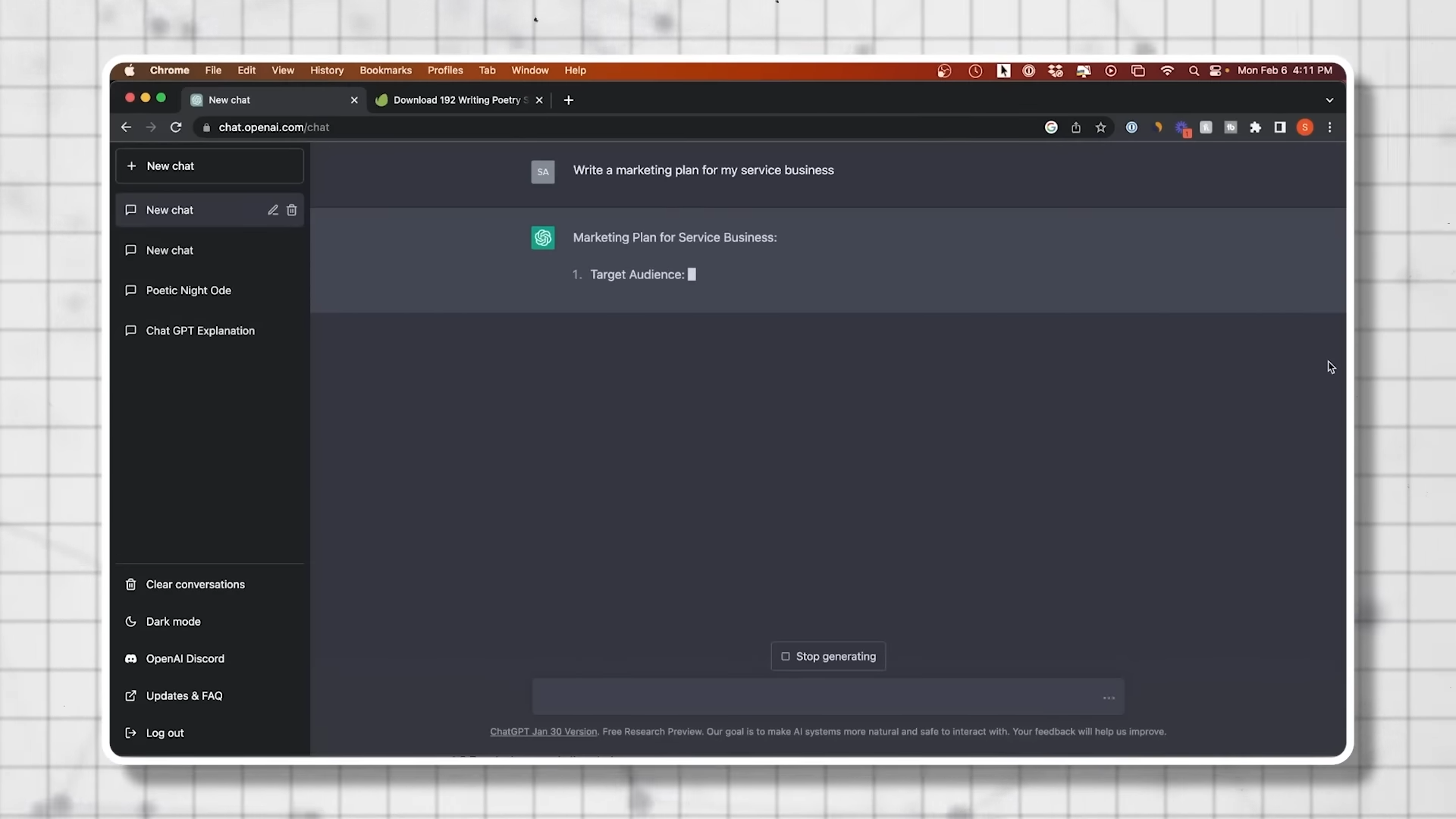The width and height of the screenshot is (1456, 819).
Task: Open the Chrome profile avatar menu
Action: (x=1304, y=127)
